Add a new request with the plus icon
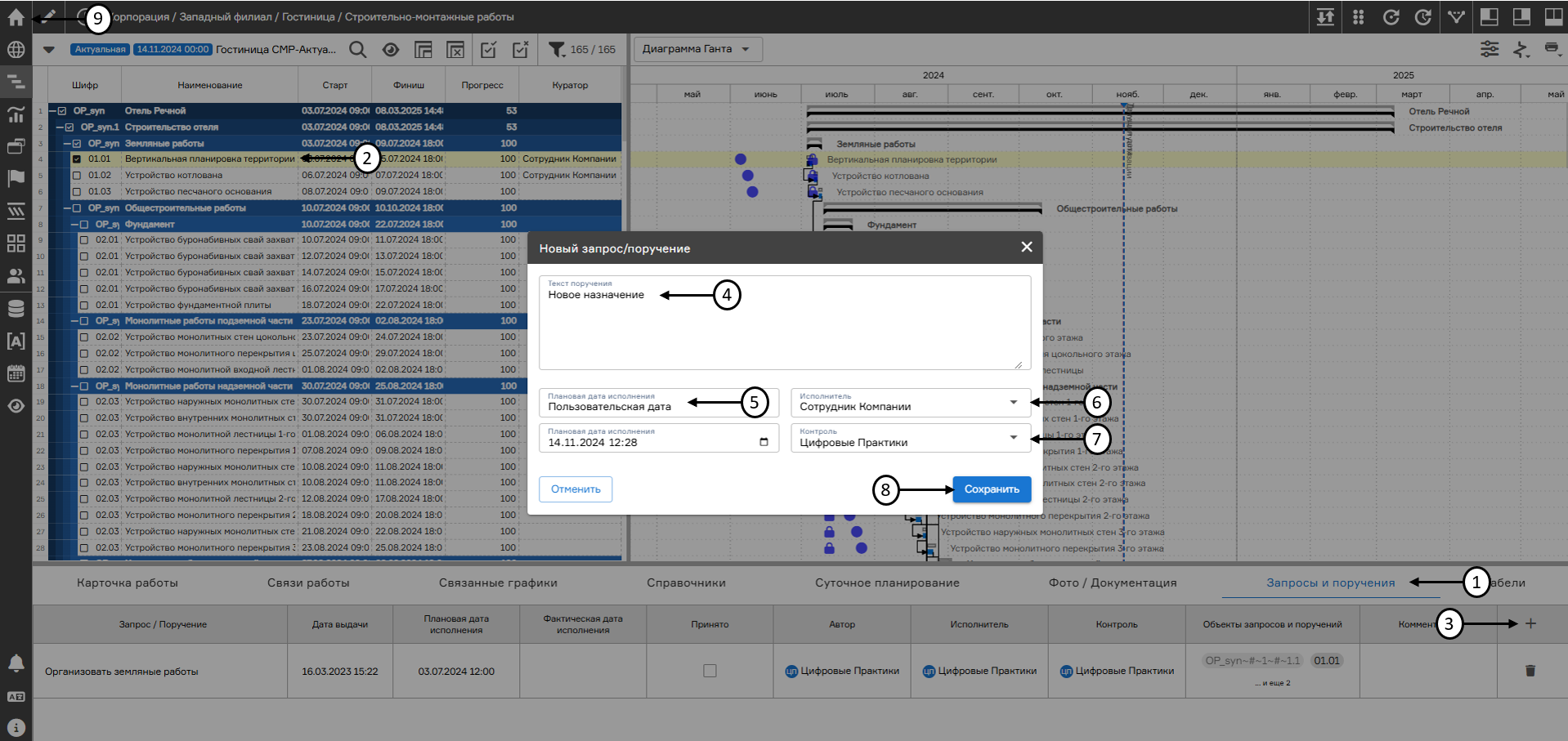The height and width of the screenshot is (741, 1568). [1530, 623]
